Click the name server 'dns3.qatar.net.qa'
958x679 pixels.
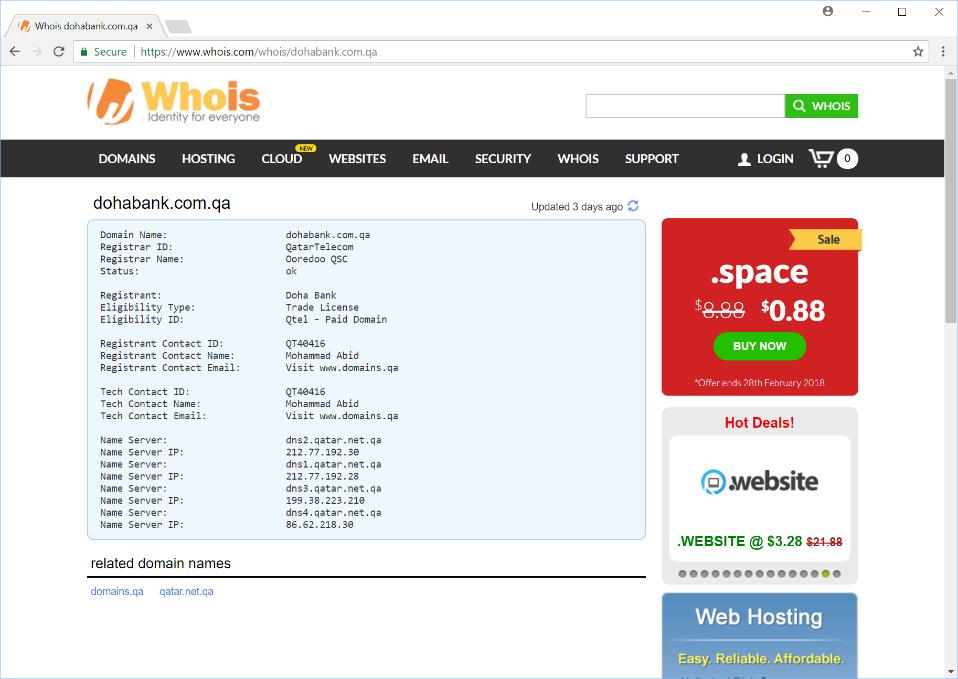(x=334, y=488)
